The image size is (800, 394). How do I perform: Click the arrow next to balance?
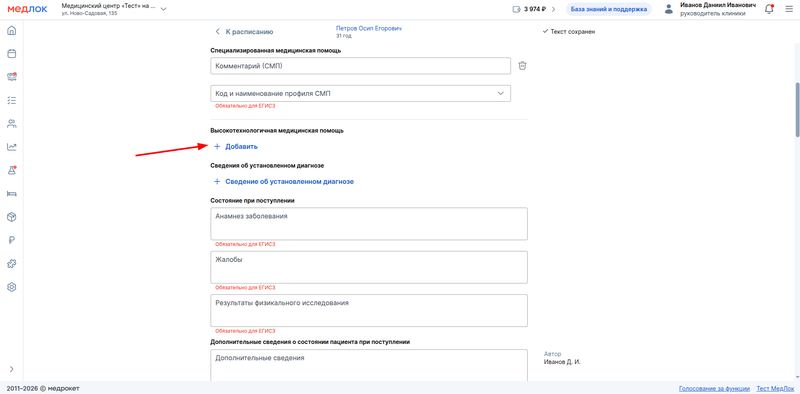(x=554, y=9)
